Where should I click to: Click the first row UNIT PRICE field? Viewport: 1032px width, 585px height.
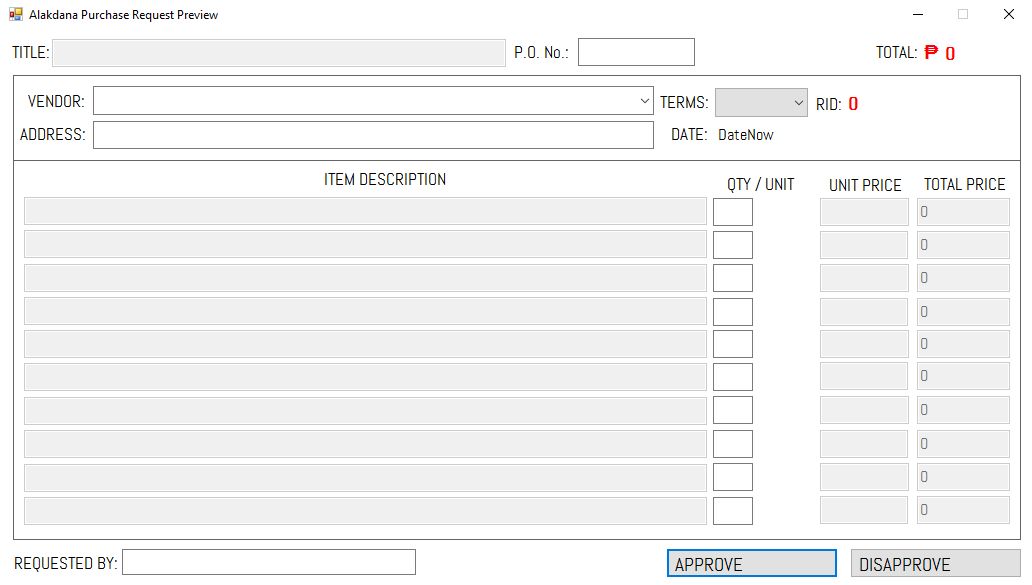(x=864, y=212)
